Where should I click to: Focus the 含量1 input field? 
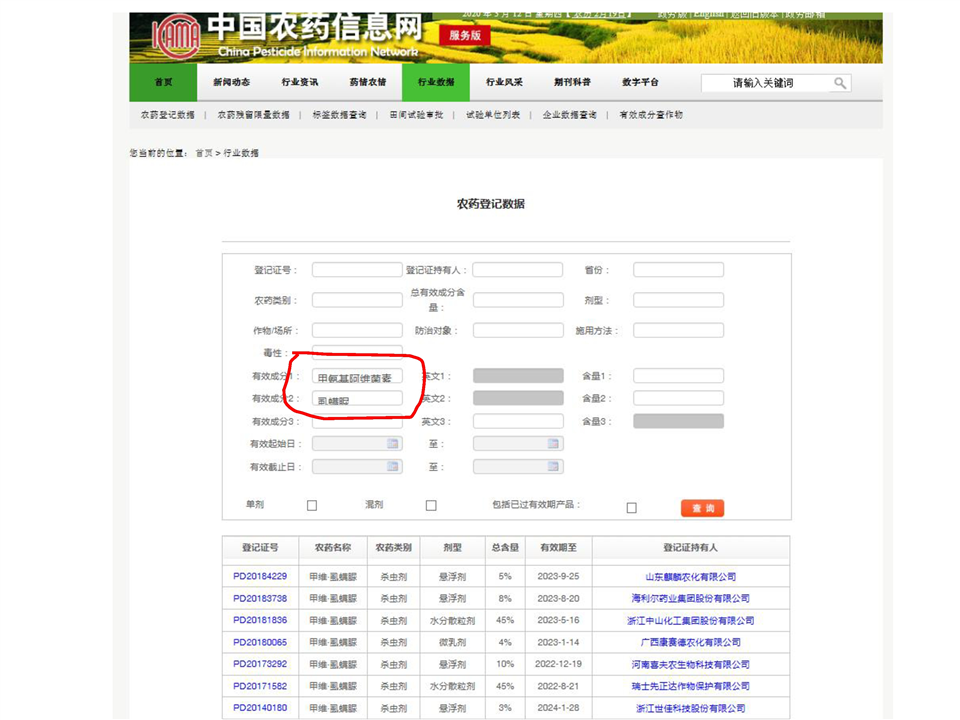point(678,376)
